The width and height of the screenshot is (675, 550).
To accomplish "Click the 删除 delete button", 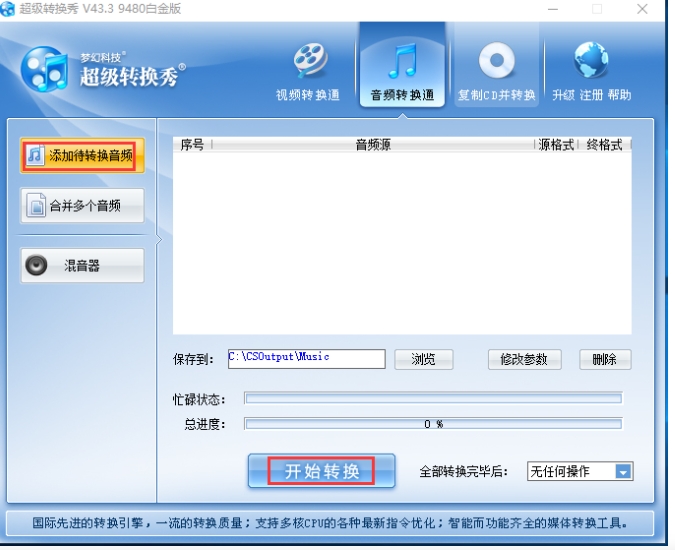I will [605, 359].
